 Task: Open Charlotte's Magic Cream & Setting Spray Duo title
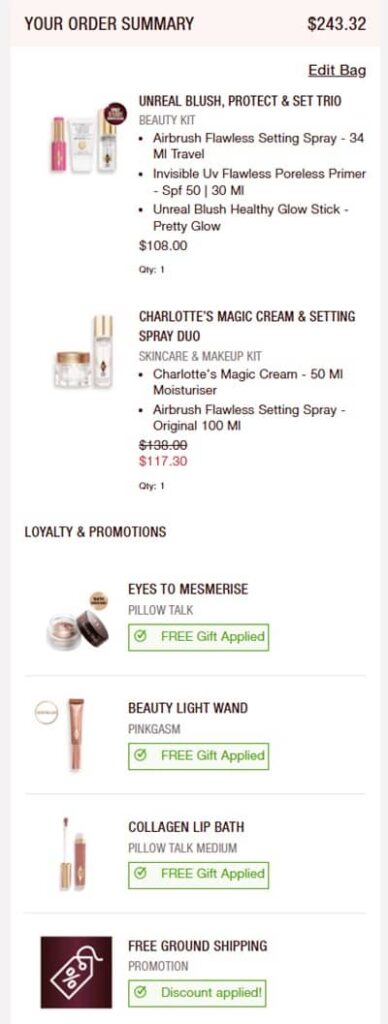[x=247, y=326]
